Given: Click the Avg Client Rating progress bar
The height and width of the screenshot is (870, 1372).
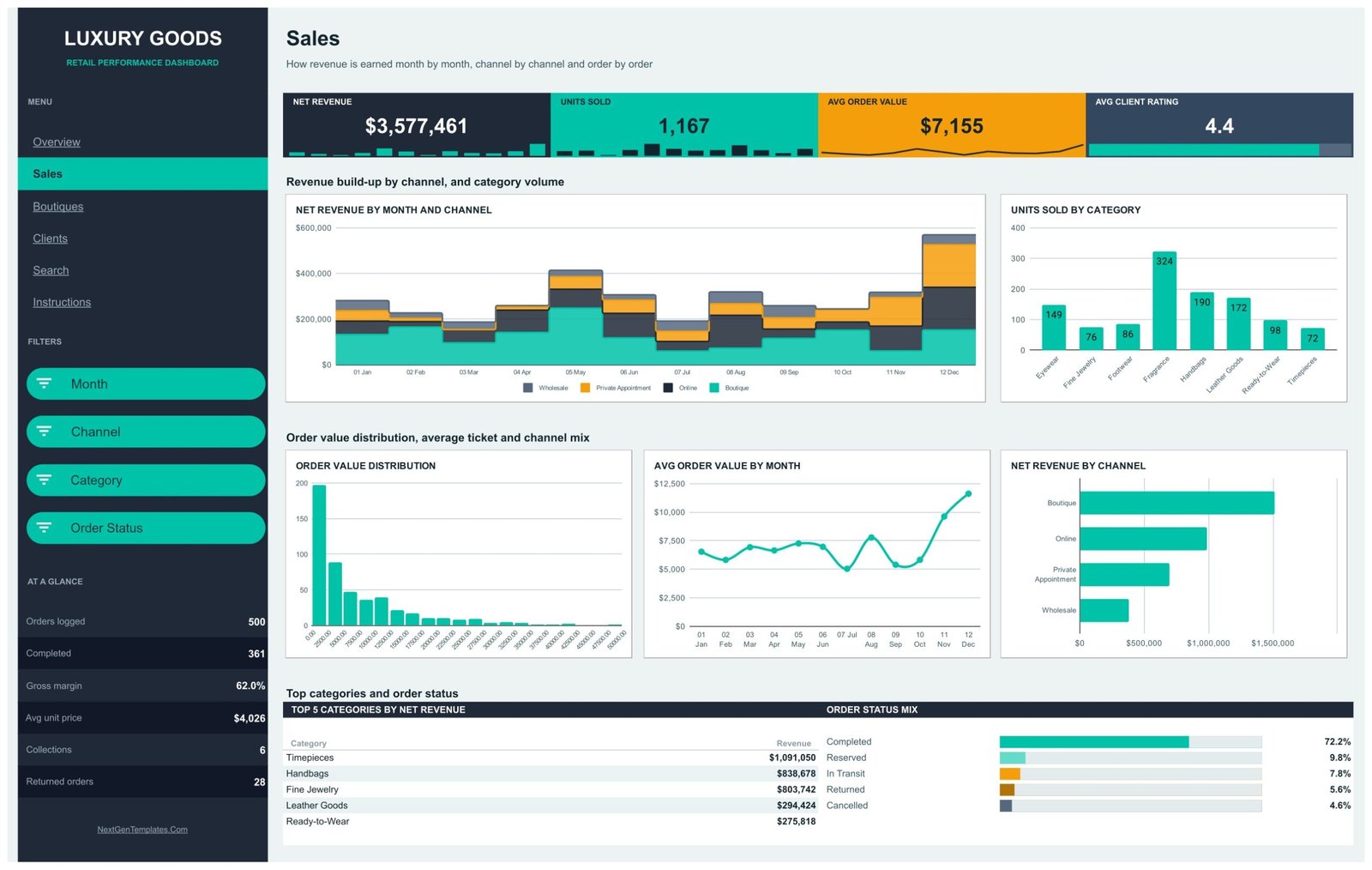Looking at the screenshot, I should (1219, 150).
